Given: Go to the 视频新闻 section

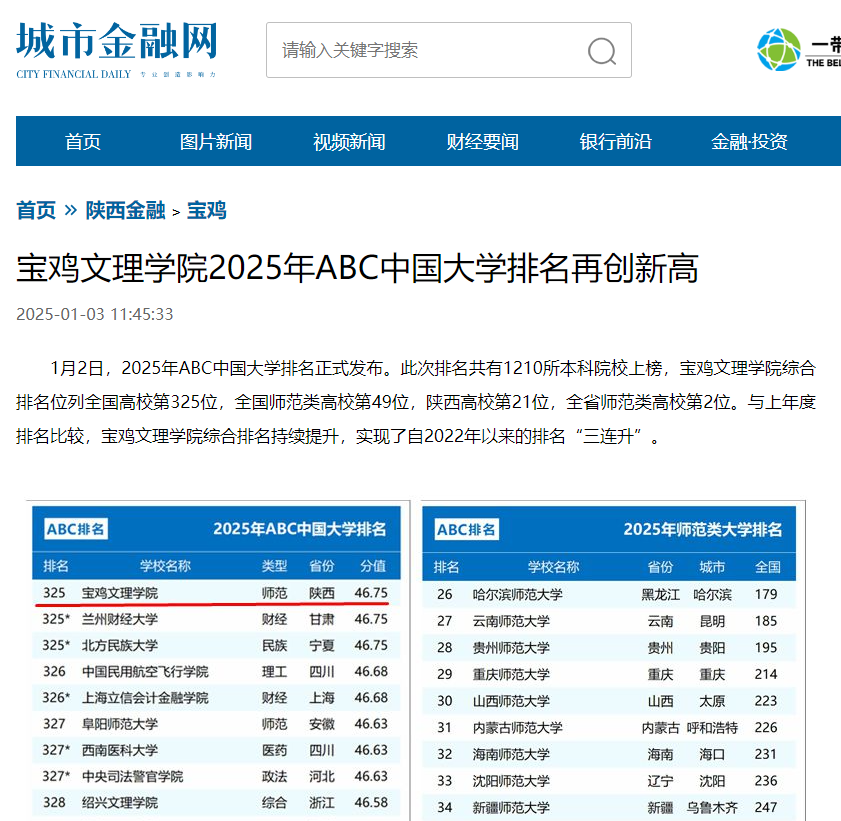Looking at the screenshot, I should click(349, 142).
